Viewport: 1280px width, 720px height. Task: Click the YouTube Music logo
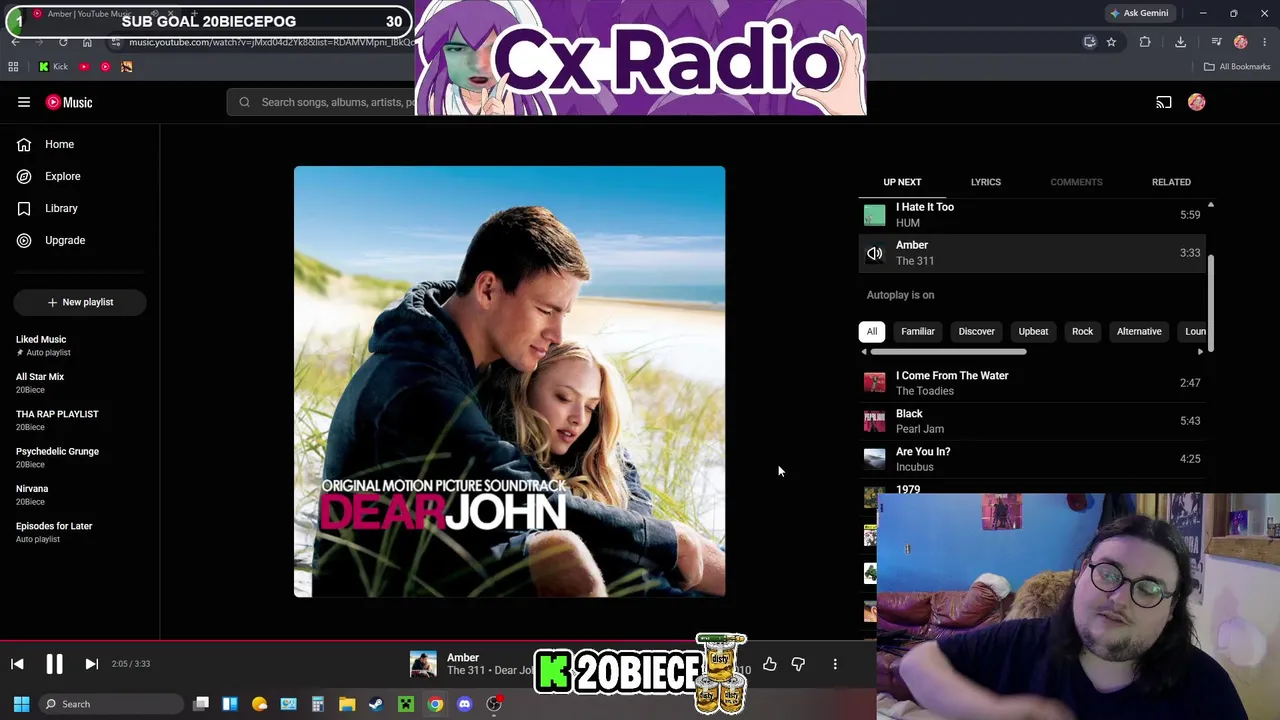tap(69, 102)
